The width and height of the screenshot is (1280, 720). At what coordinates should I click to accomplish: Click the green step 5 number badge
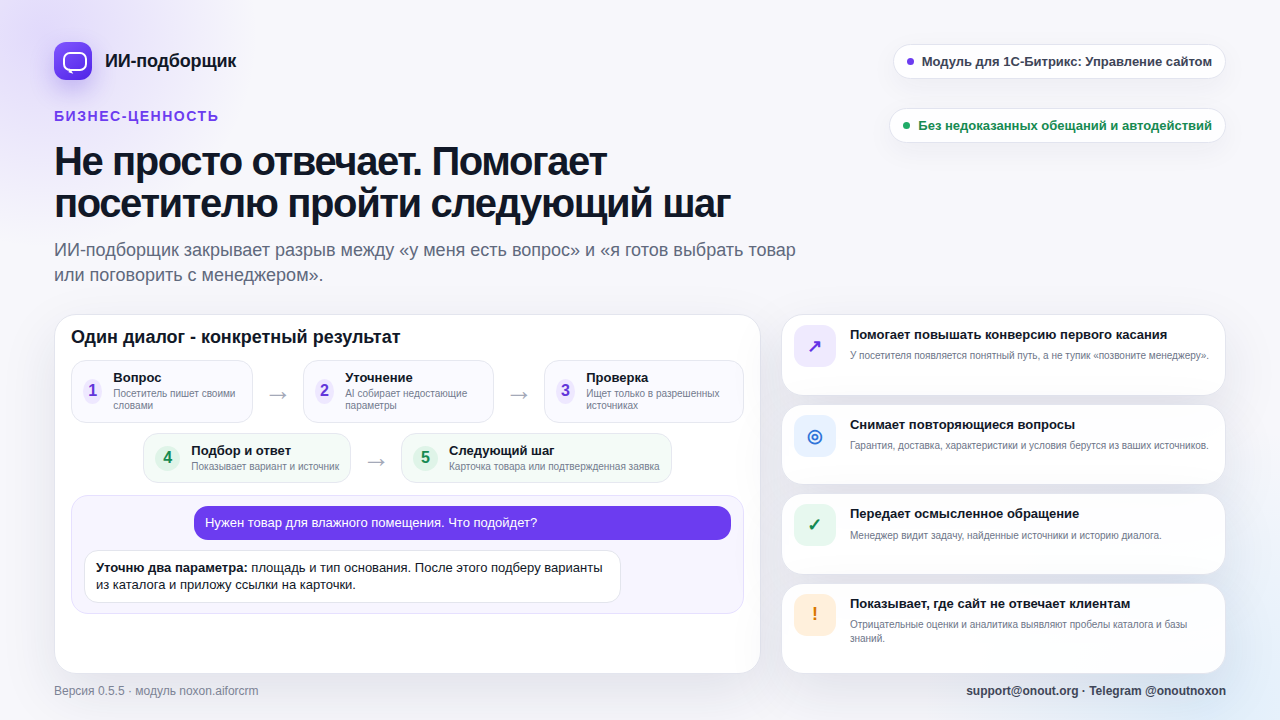coord(426,458)
